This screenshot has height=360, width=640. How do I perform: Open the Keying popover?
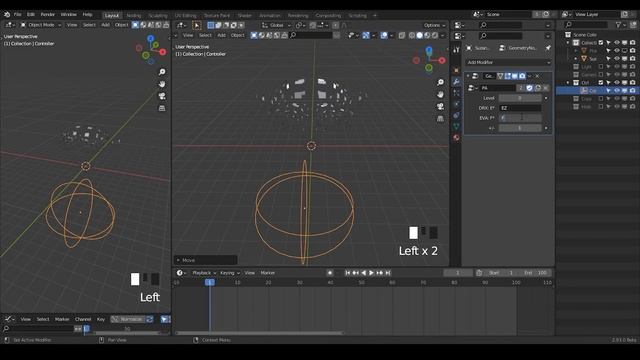pyautogui.click(x=230, y=273)
